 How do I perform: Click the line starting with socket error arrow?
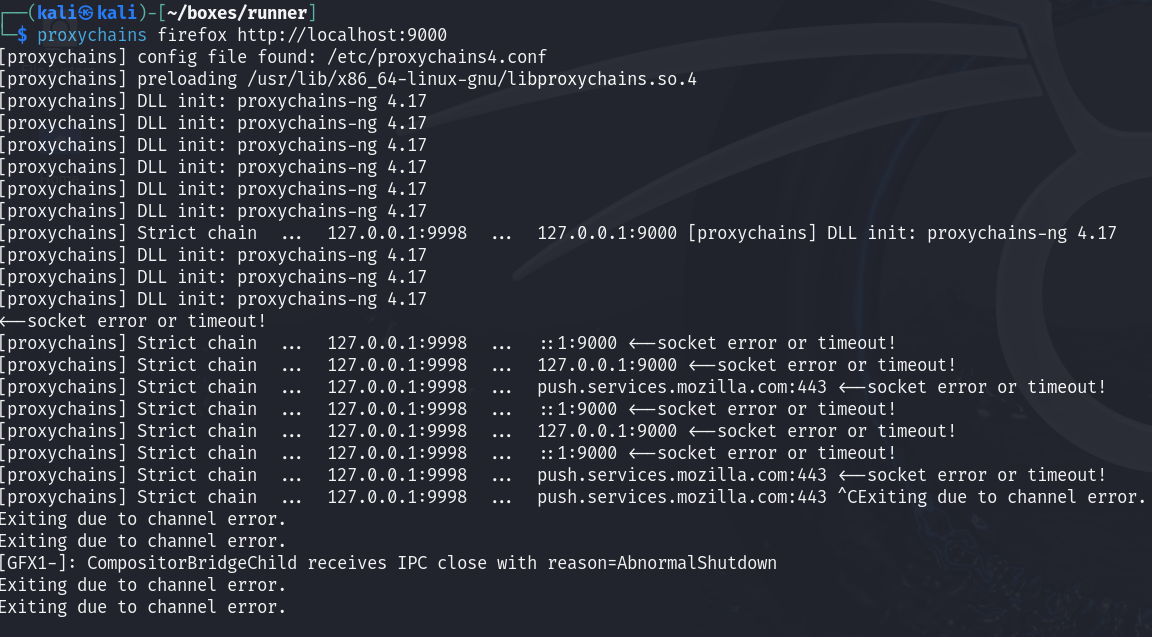pos(133,321)
